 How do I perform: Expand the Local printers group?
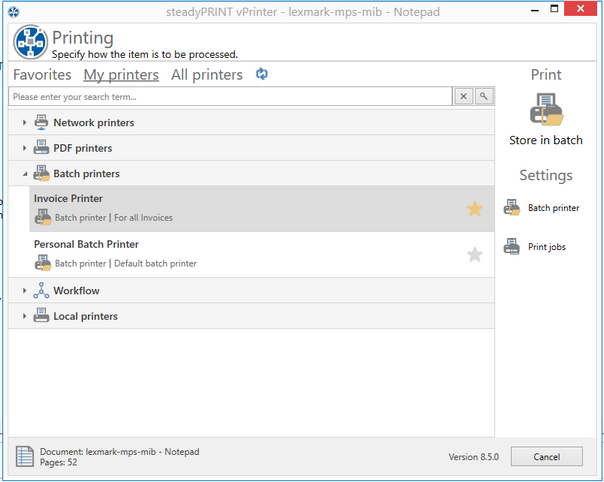pos(24,316)
